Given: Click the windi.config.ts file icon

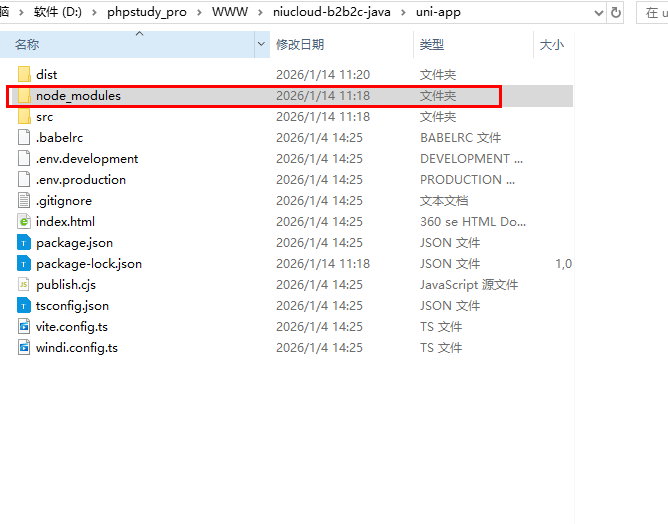Looking at the screenshot, I should [x=24, y=347].
